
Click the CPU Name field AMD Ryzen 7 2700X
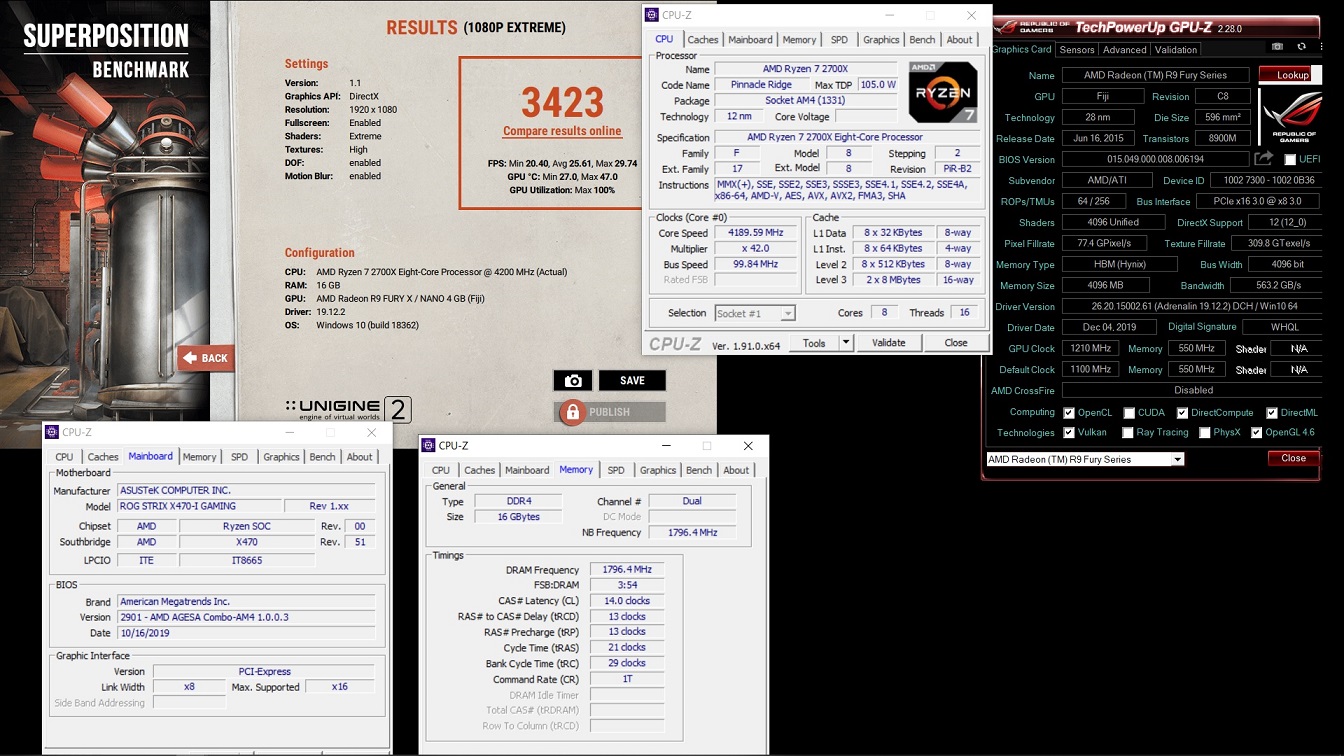[806, 69]
